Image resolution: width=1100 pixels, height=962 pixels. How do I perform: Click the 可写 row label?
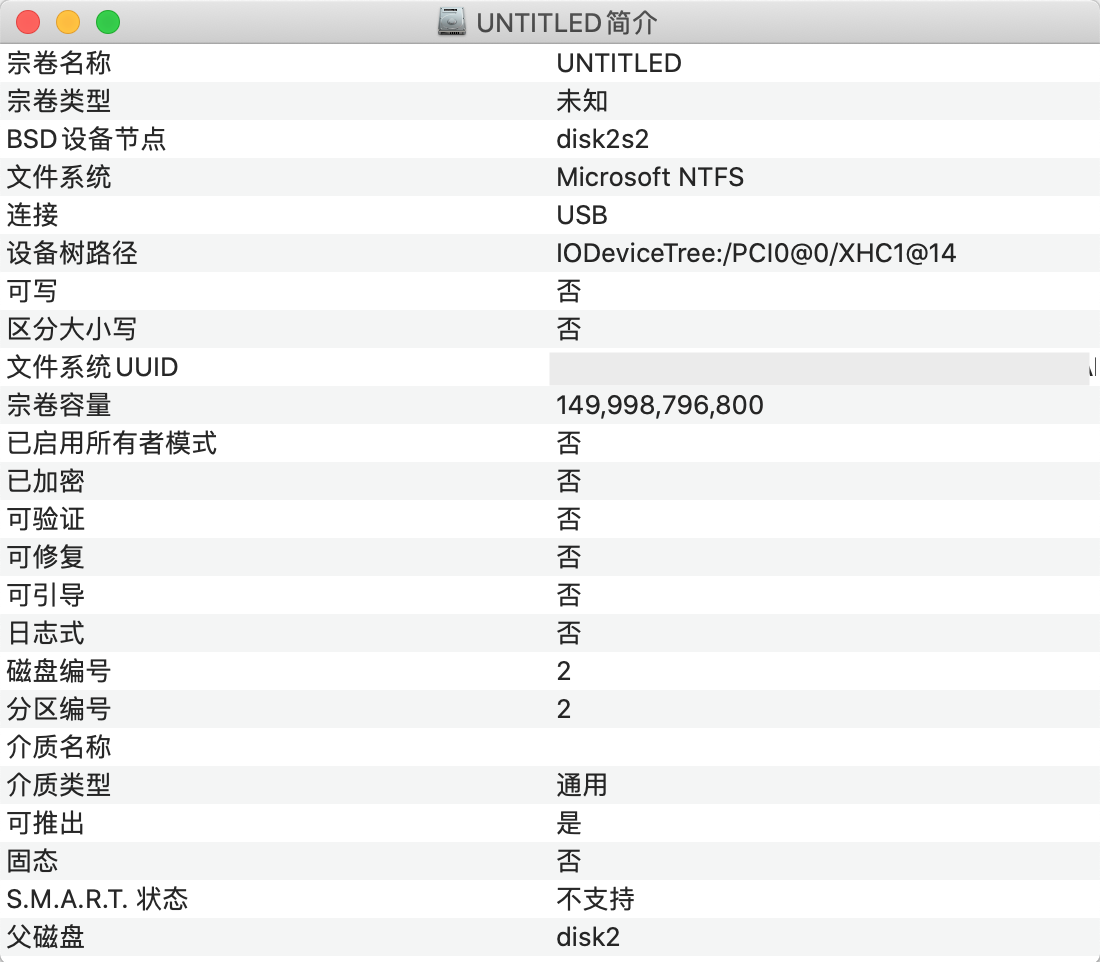[x=33, y=291]
